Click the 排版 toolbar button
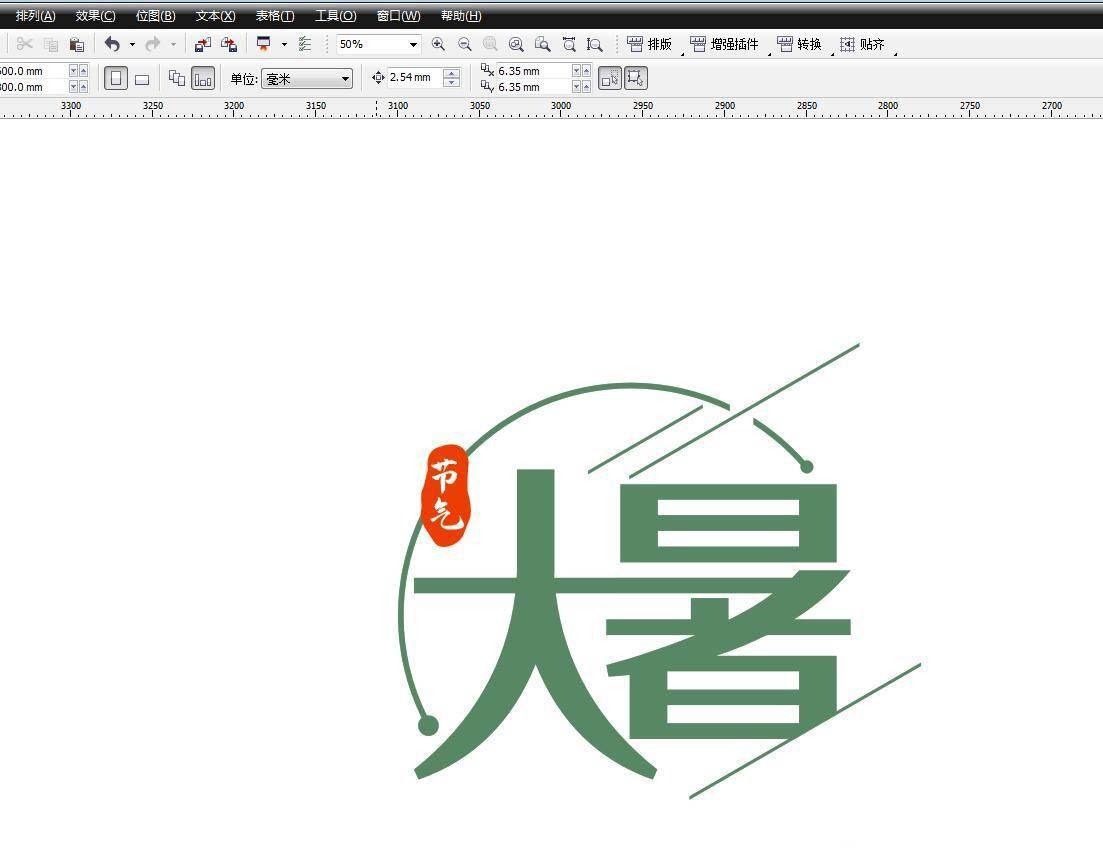Image resolution: width=1103 pixels, height=868 pixels. (648, 44)
